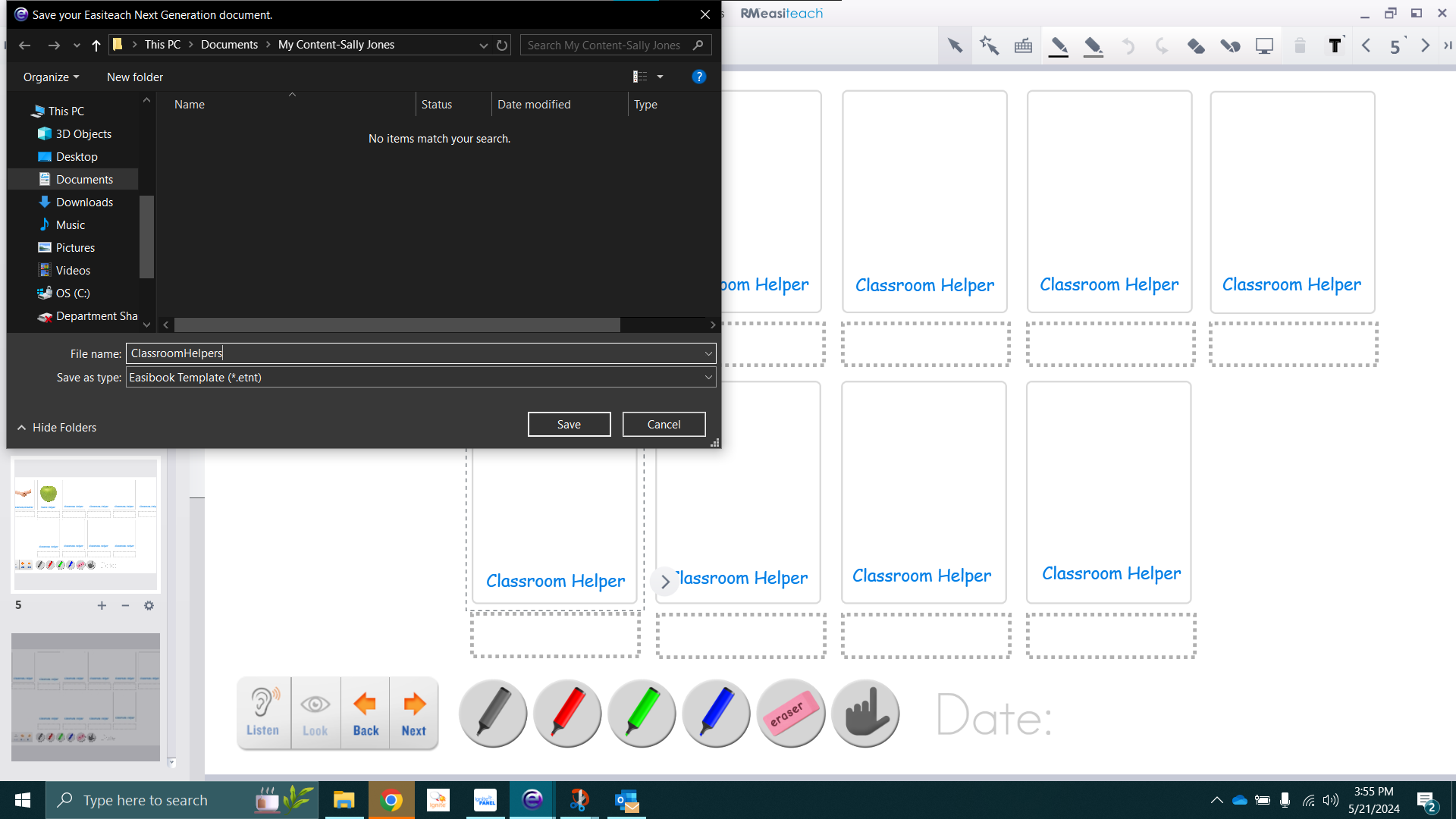Open Chrome from the taskbar
Image resolution: width=1456 pixels, height=819 pixels.
pyautogui.click(x=391, y=800)
